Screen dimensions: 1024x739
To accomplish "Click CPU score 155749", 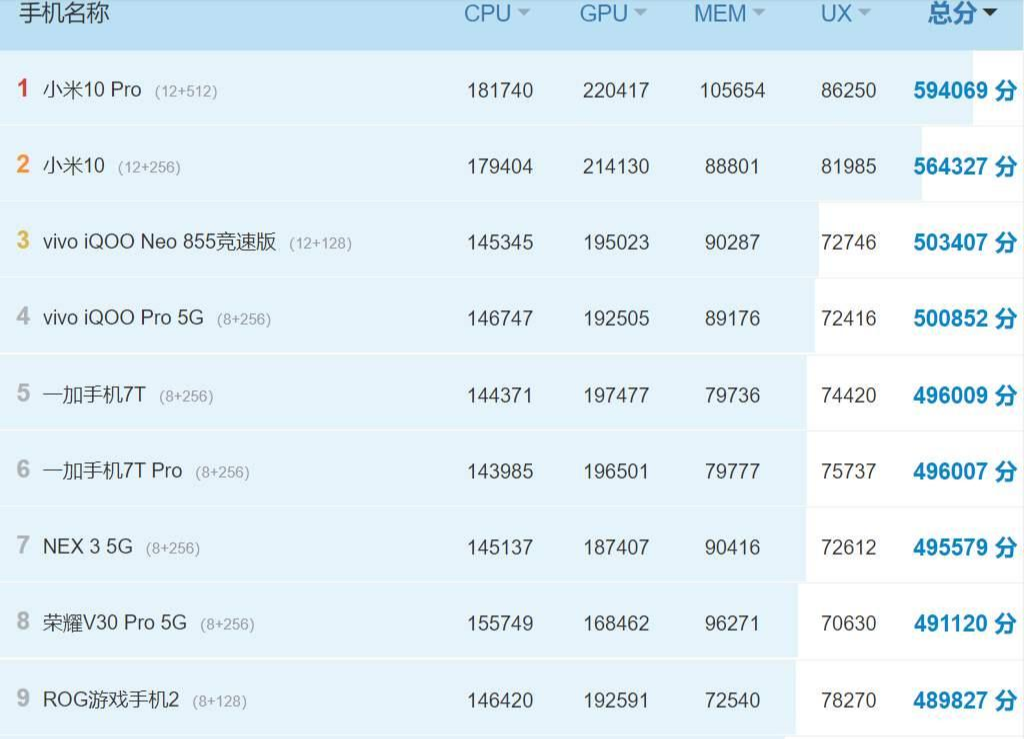I will coord(500,623).
